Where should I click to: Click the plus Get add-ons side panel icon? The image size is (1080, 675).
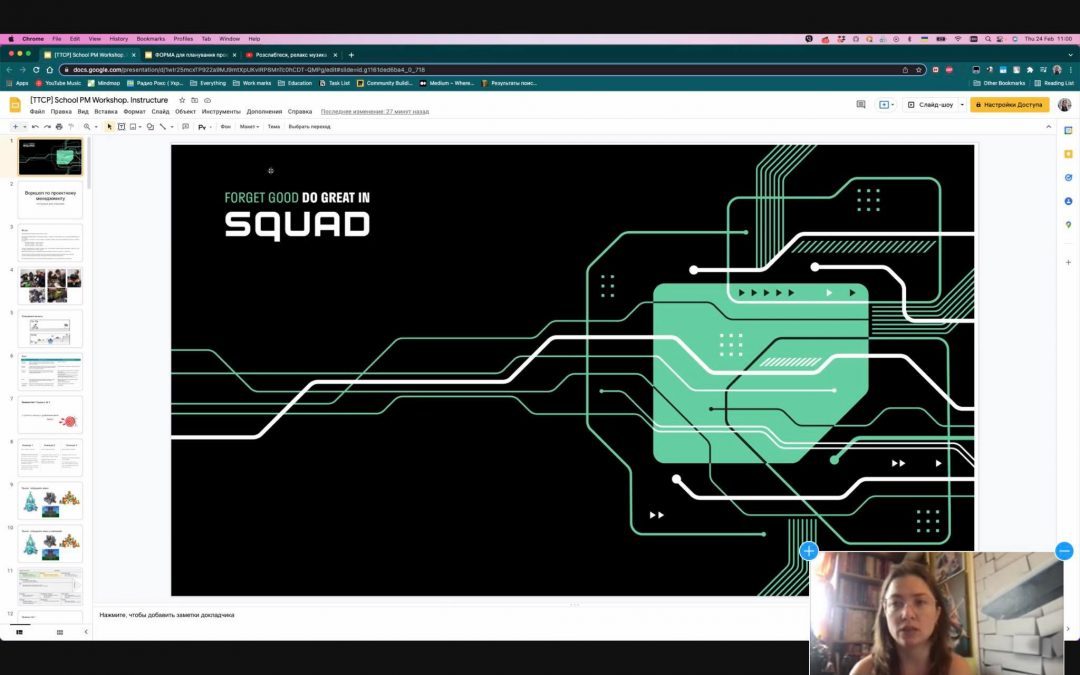1068,262
